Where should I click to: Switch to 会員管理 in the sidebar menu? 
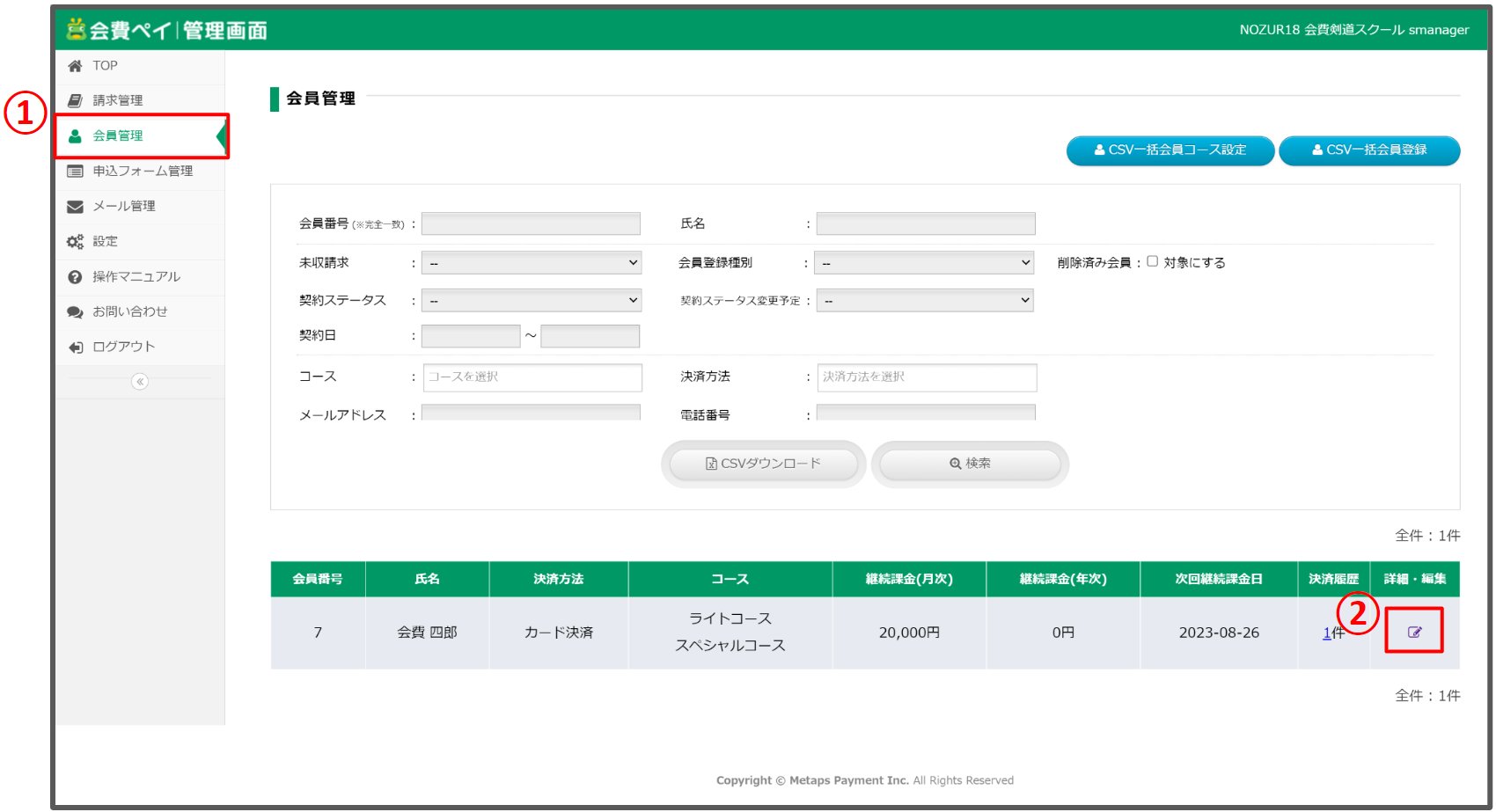point(115,135)
